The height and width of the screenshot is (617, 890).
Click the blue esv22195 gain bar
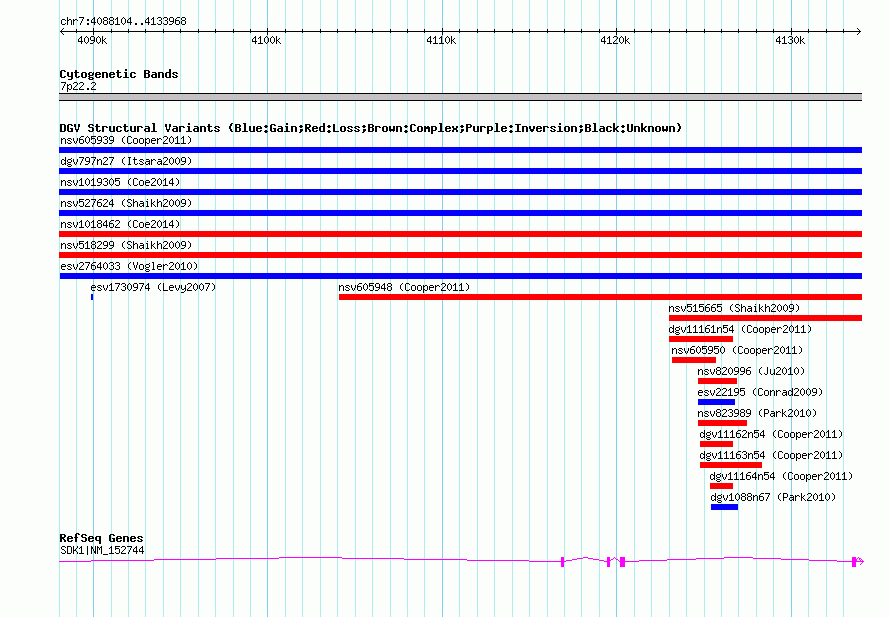click(x=716, y=402)
